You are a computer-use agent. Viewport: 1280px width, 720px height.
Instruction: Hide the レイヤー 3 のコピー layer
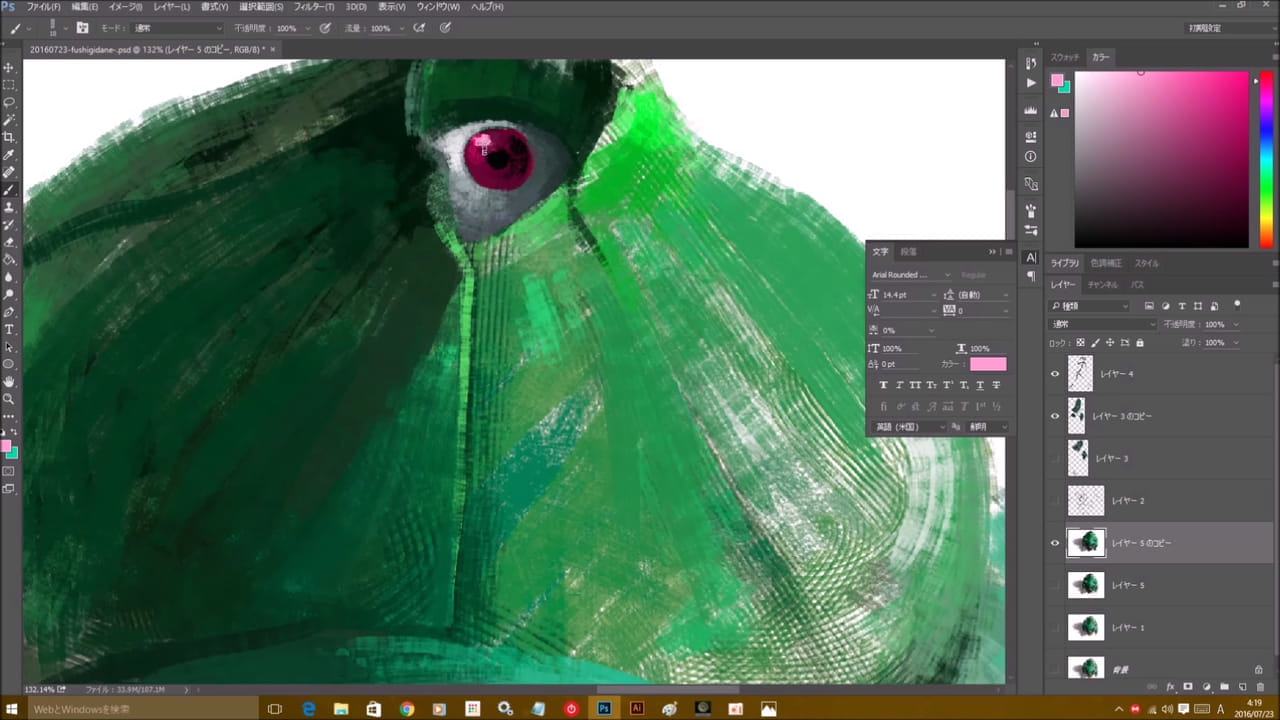tap(1054, 416)
